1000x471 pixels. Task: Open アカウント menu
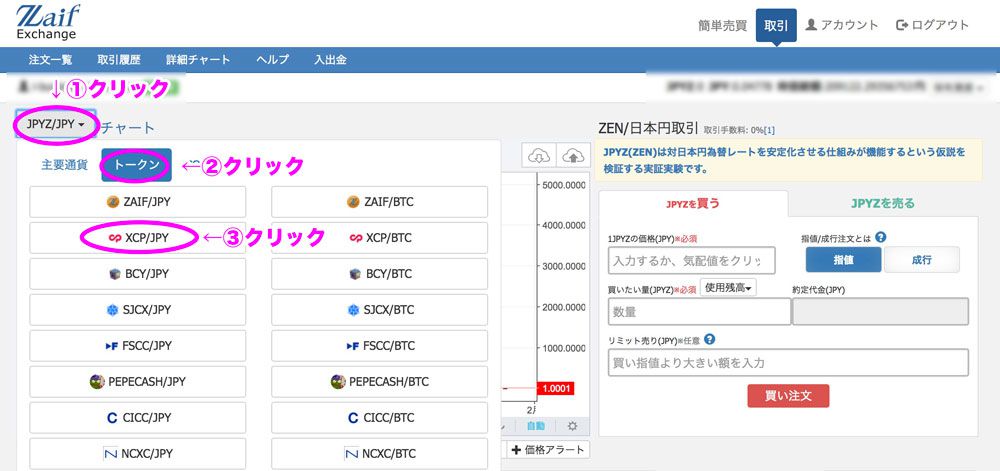click(842, 25)
